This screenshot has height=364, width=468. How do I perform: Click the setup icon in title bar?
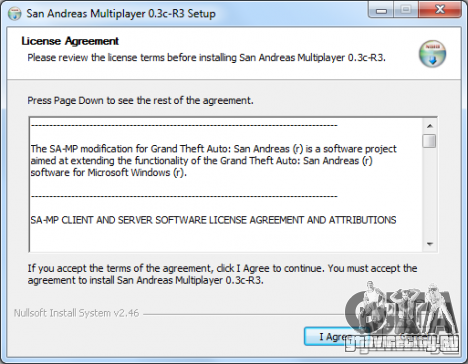(x=14, y=14)
